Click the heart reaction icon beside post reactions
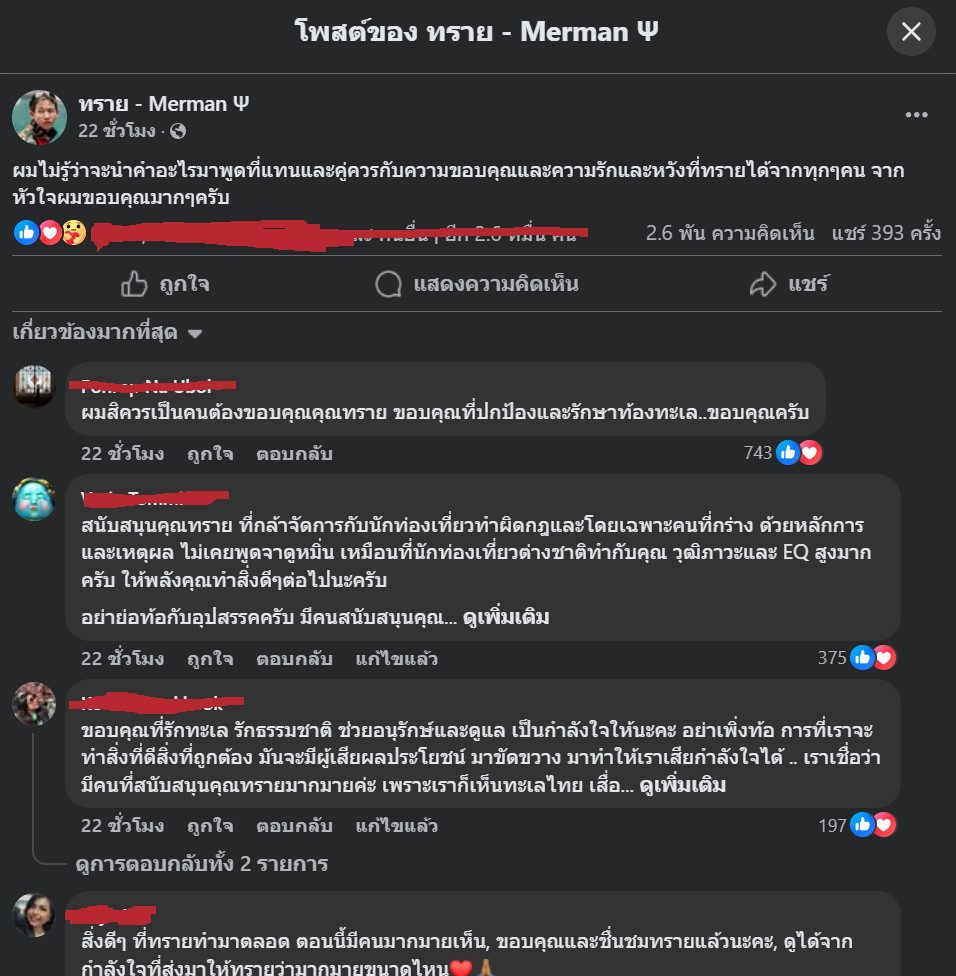This screenshot has height=976, width=956. click(50, 233)
